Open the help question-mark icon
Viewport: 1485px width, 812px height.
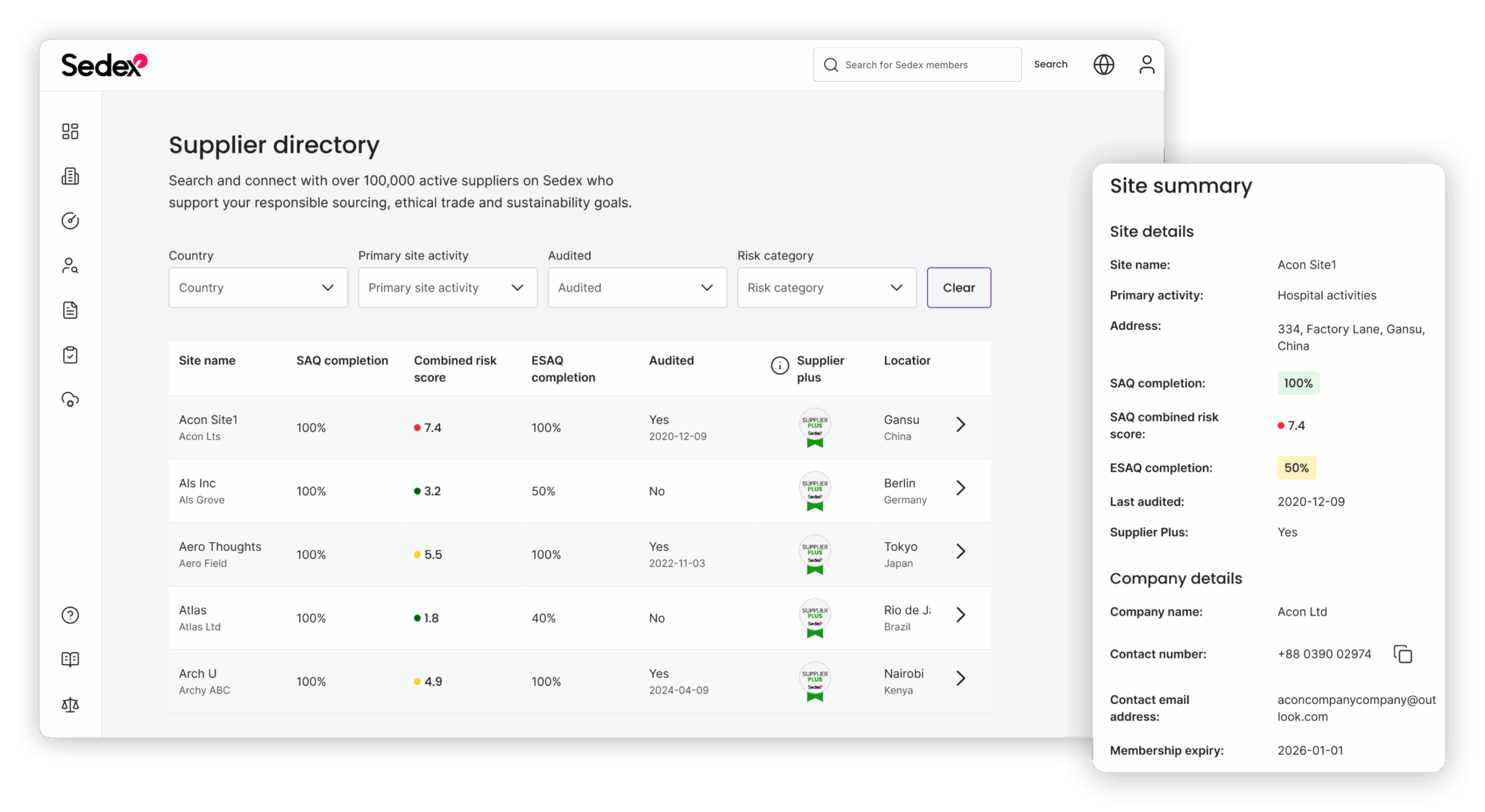click(70, 615)
